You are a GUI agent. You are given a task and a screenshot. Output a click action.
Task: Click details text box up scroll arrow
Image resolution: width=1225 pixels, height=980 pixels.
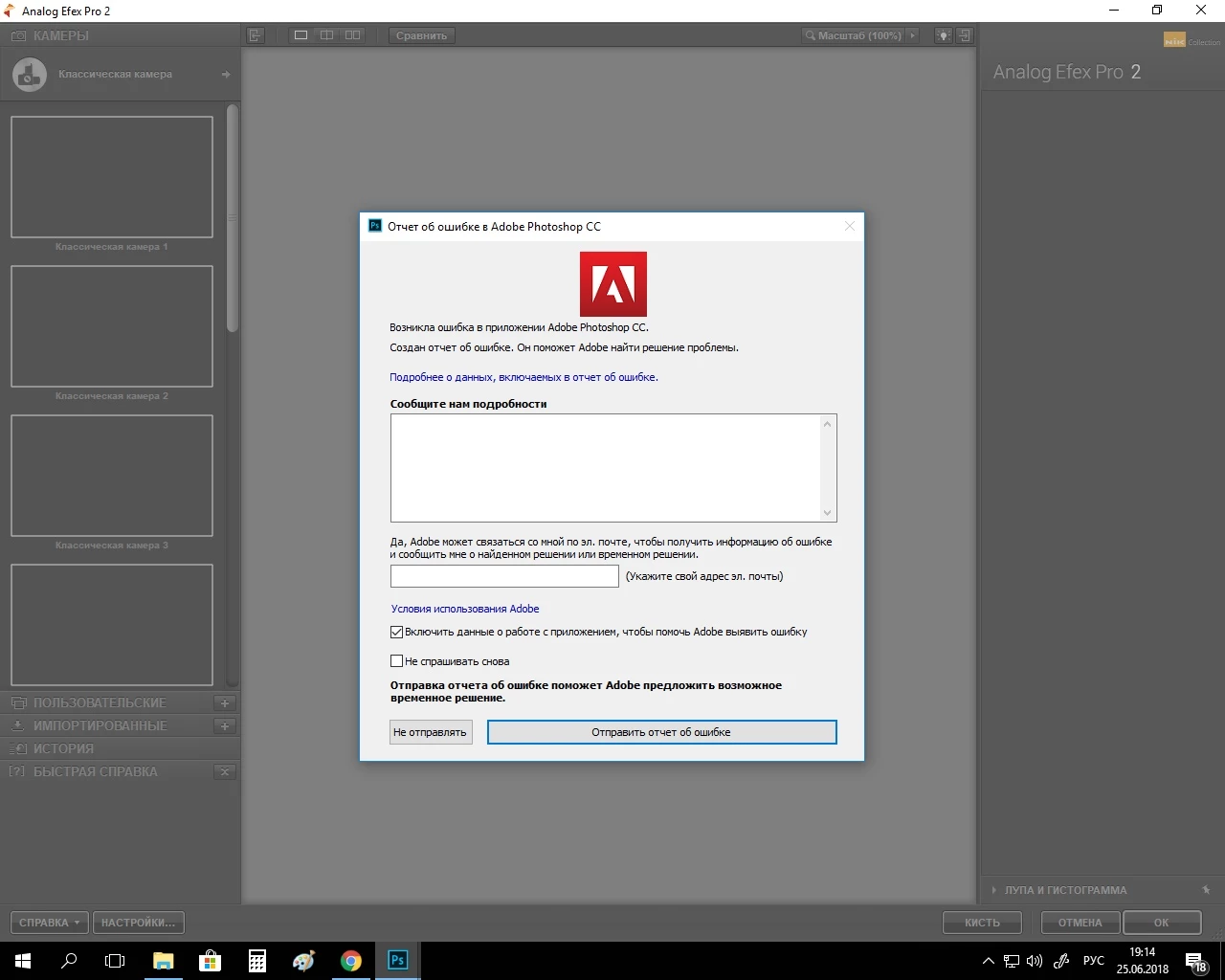(828, 423)
